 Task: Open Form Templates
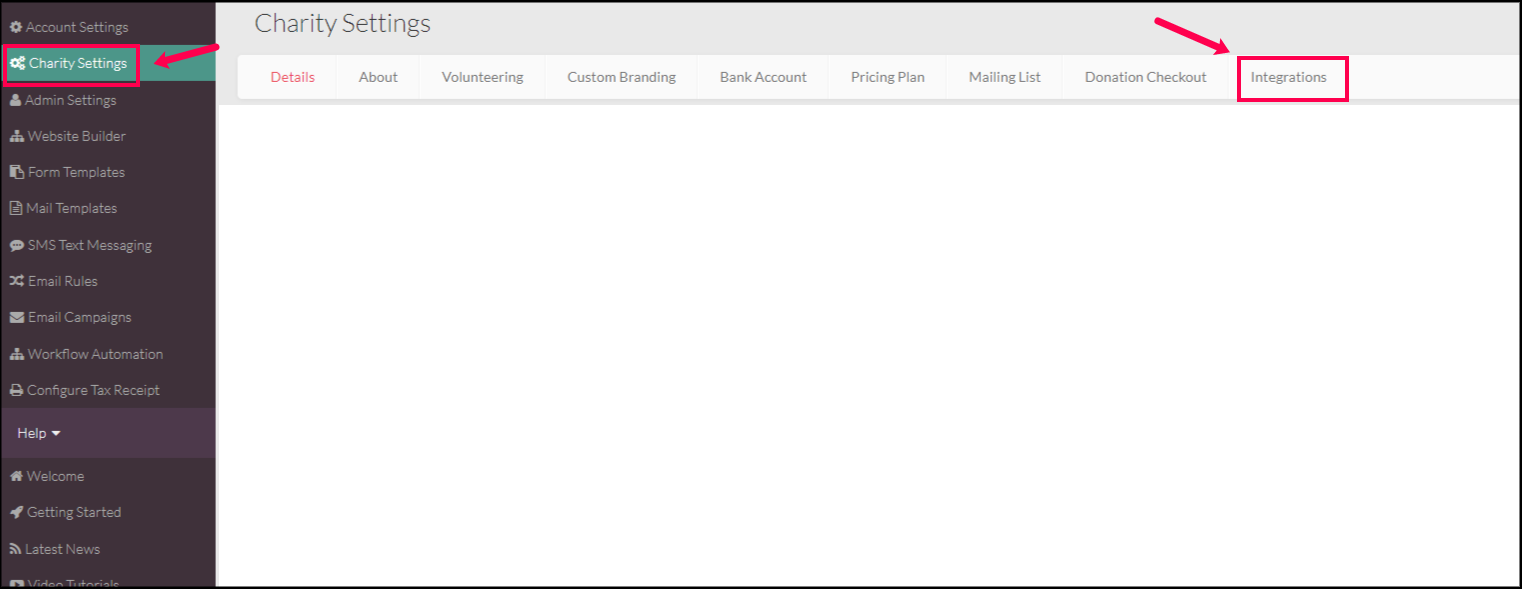tap(76, 172)
